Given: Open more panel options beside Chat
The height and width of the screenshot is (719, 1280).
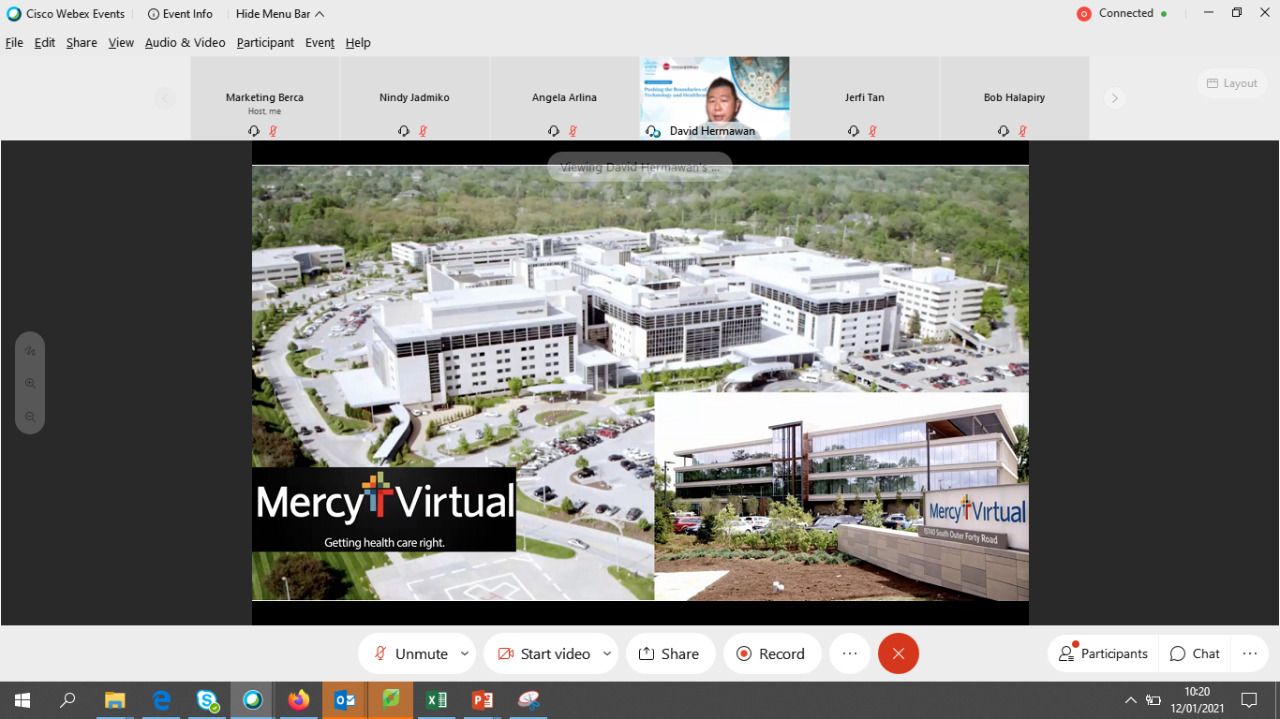Looking at the screenshot, I should [x=1250, y=654].
